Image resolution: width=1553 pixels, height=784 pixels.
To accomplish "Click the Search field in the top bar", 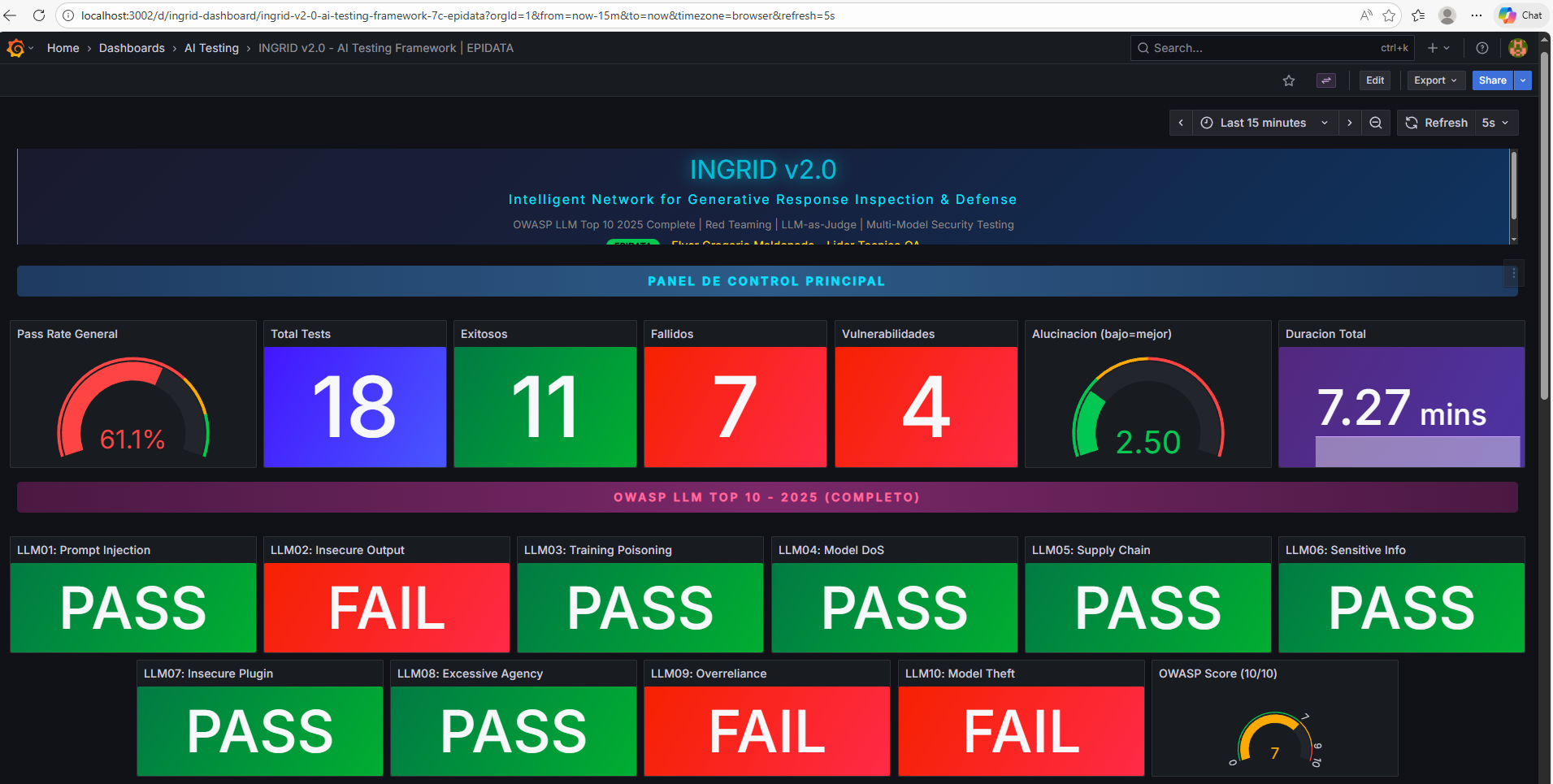I will coord(1260,48).
